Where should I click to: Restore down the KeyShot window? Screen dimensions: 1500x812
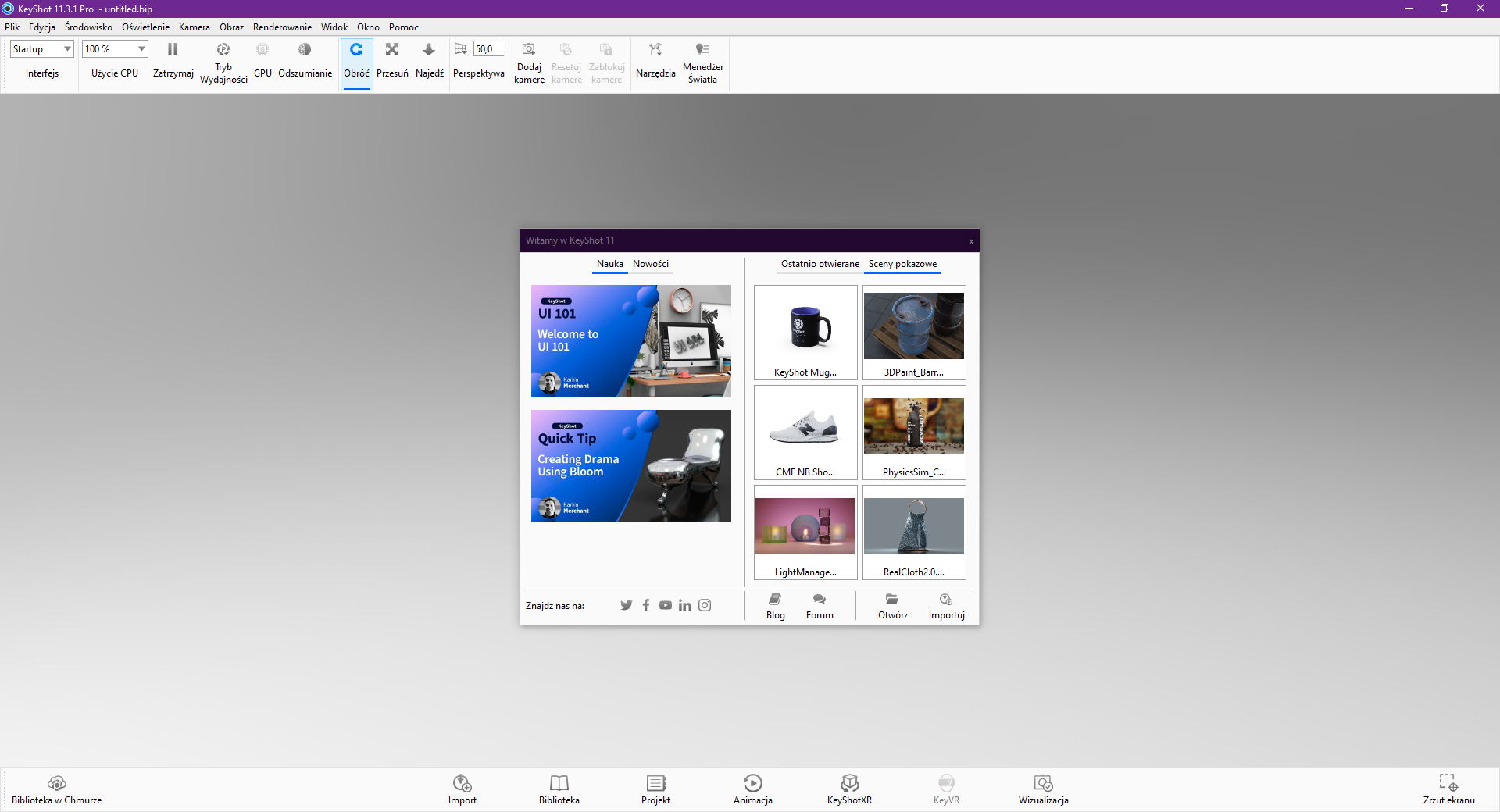(1445, 9)
